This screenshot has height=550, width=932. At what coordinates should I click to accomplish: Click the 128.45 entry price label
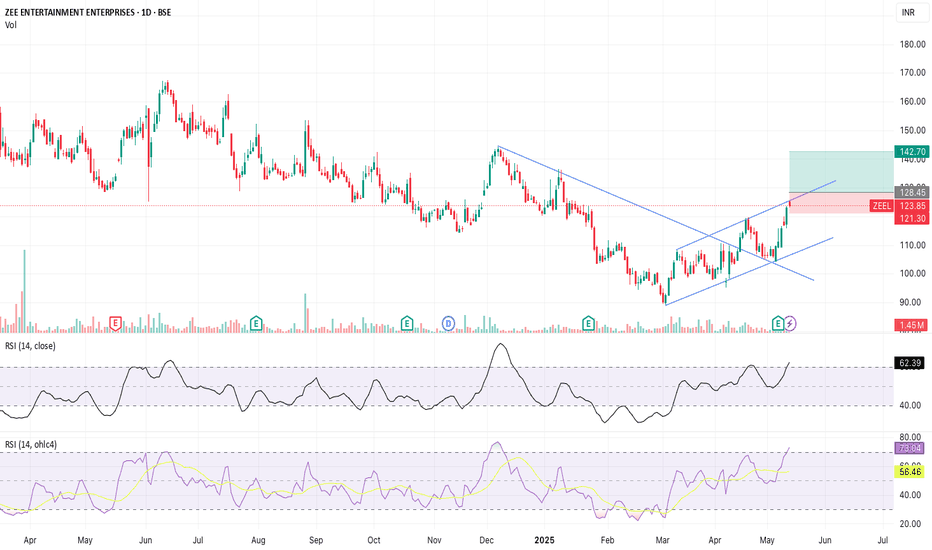click(x=911, y=192)
